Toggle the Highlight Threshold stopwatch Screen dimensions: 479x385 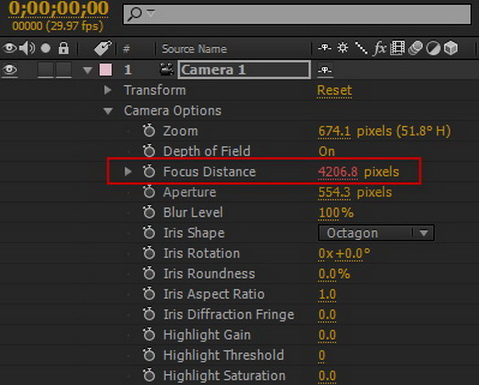tap(149, 355)
